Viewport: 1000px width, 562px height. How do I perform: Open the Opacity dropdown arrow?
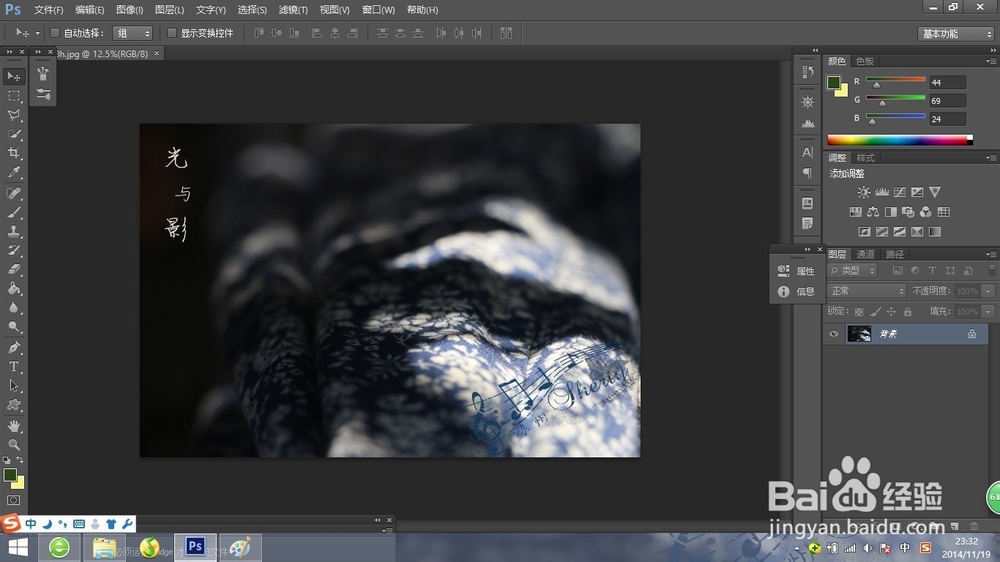coord(988,291)
